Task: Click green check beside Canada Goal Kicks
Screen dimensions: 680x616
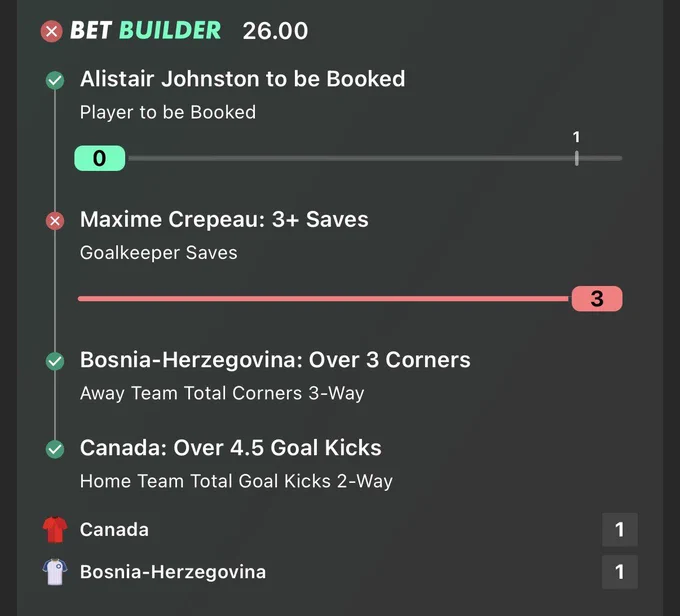Action: click(x=55, y=449)
